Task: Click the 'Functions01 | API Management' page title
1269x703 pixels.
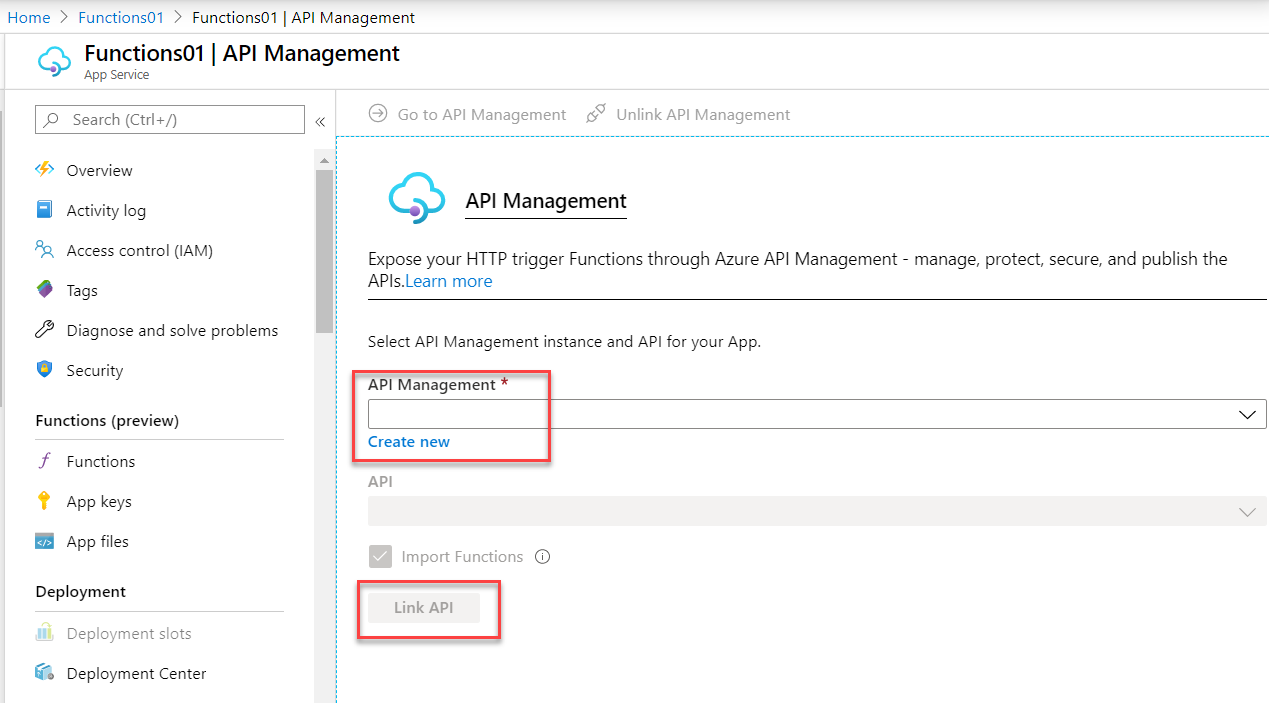Action: [242, 53]
